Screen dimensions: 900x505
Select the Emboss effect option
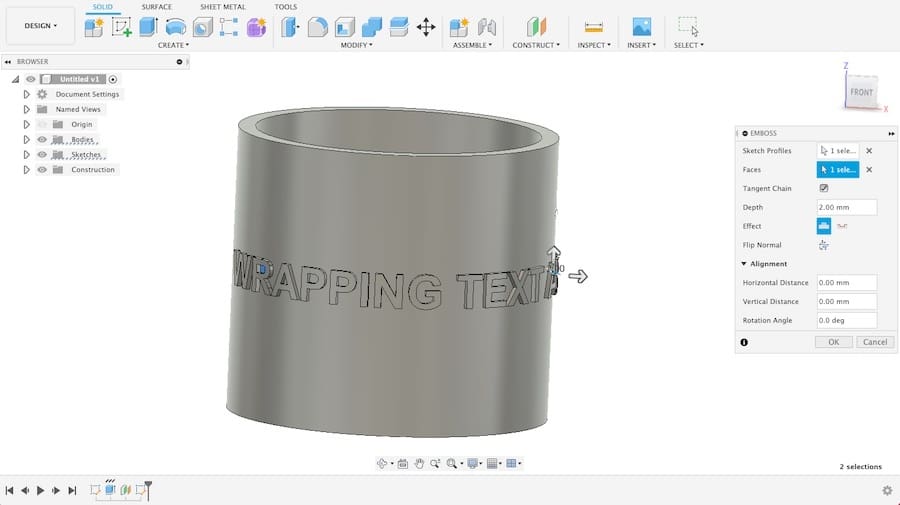pos(824,226)
